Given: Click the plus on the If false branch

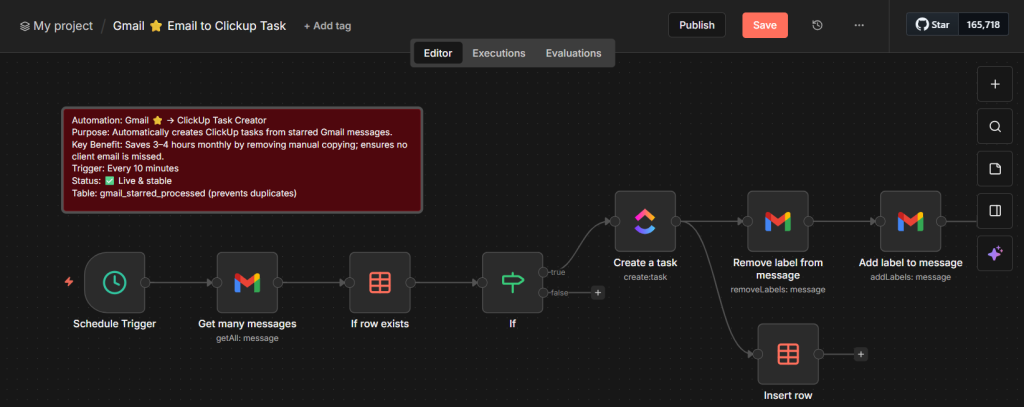Looking at the screenshot, I should pos(598,293).
